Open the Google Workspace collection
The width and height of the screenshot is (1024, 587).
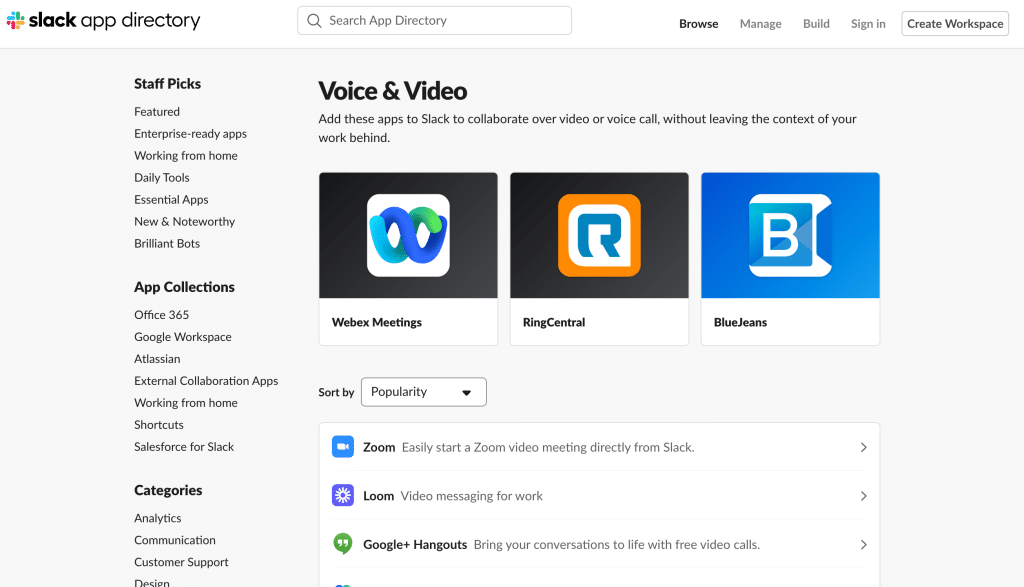coord(182,337)
